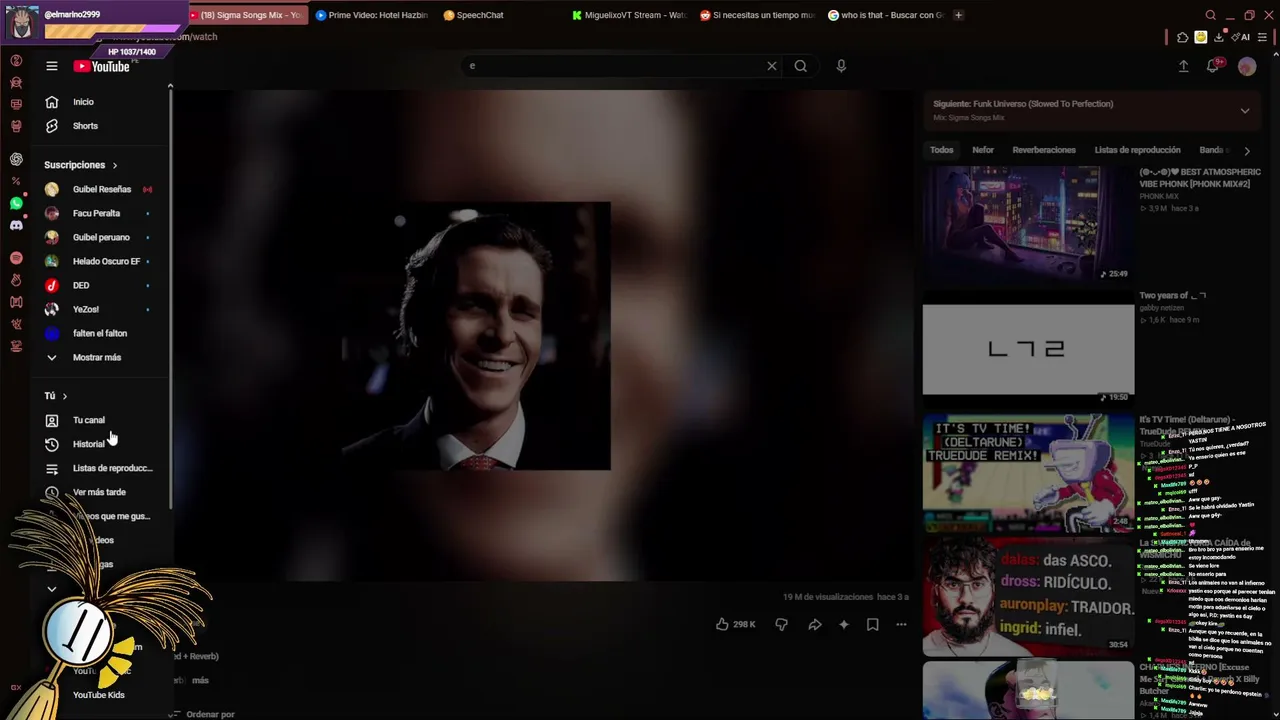Open Ver más tarde in the sidebar

tap(100, 492)
